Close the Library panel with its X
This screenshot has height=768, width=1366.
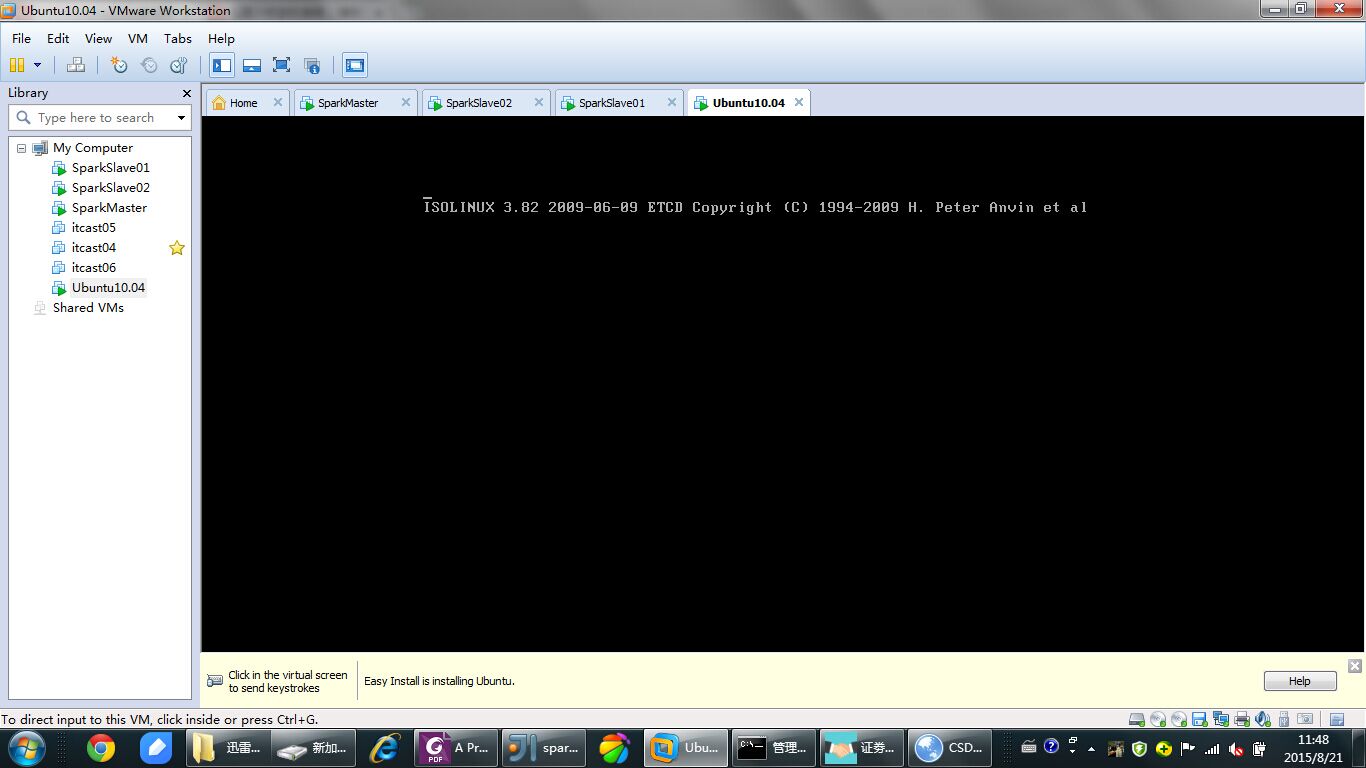coord(186,93)
